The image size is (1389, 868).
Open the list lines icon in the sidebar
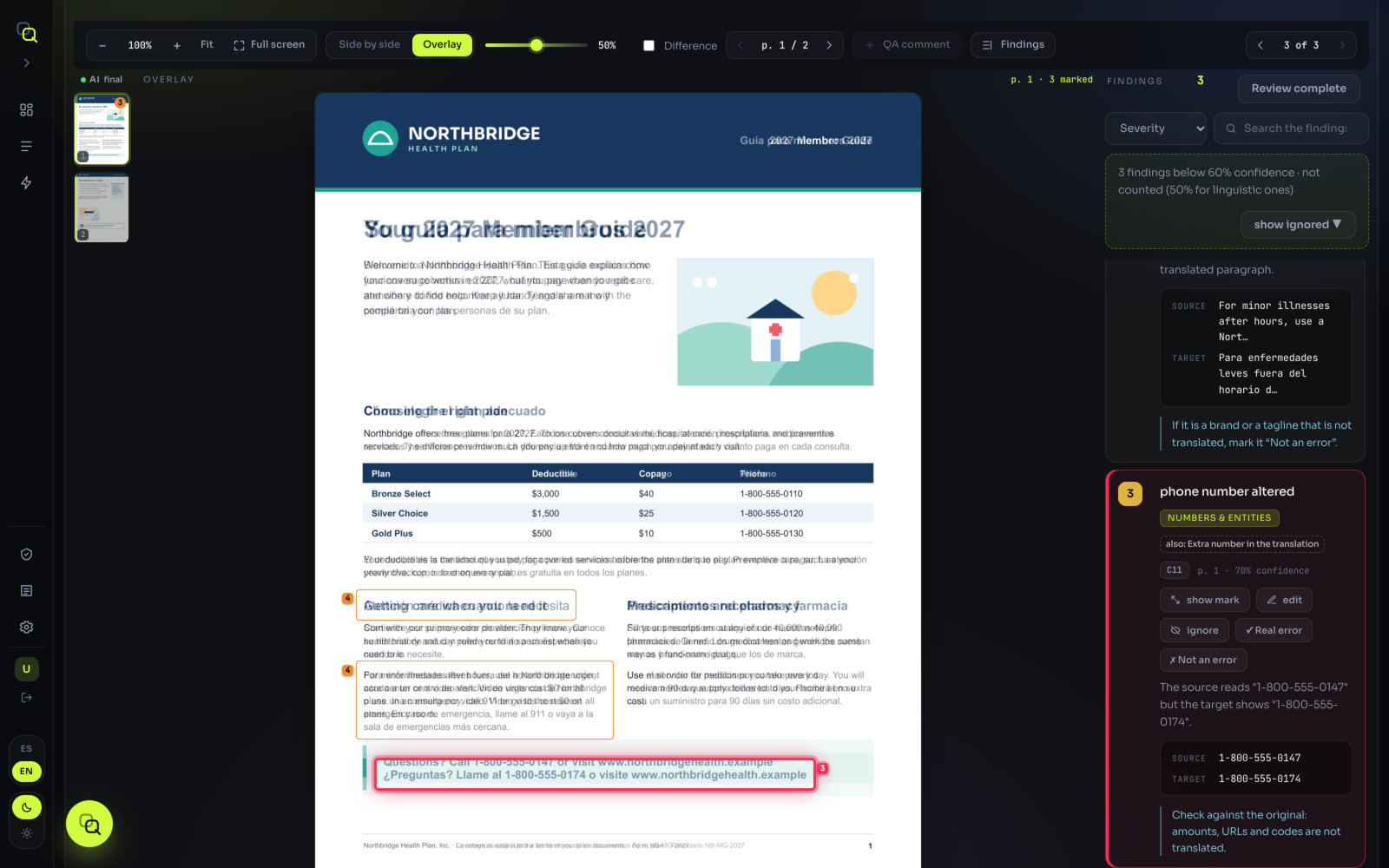(27, 147)
